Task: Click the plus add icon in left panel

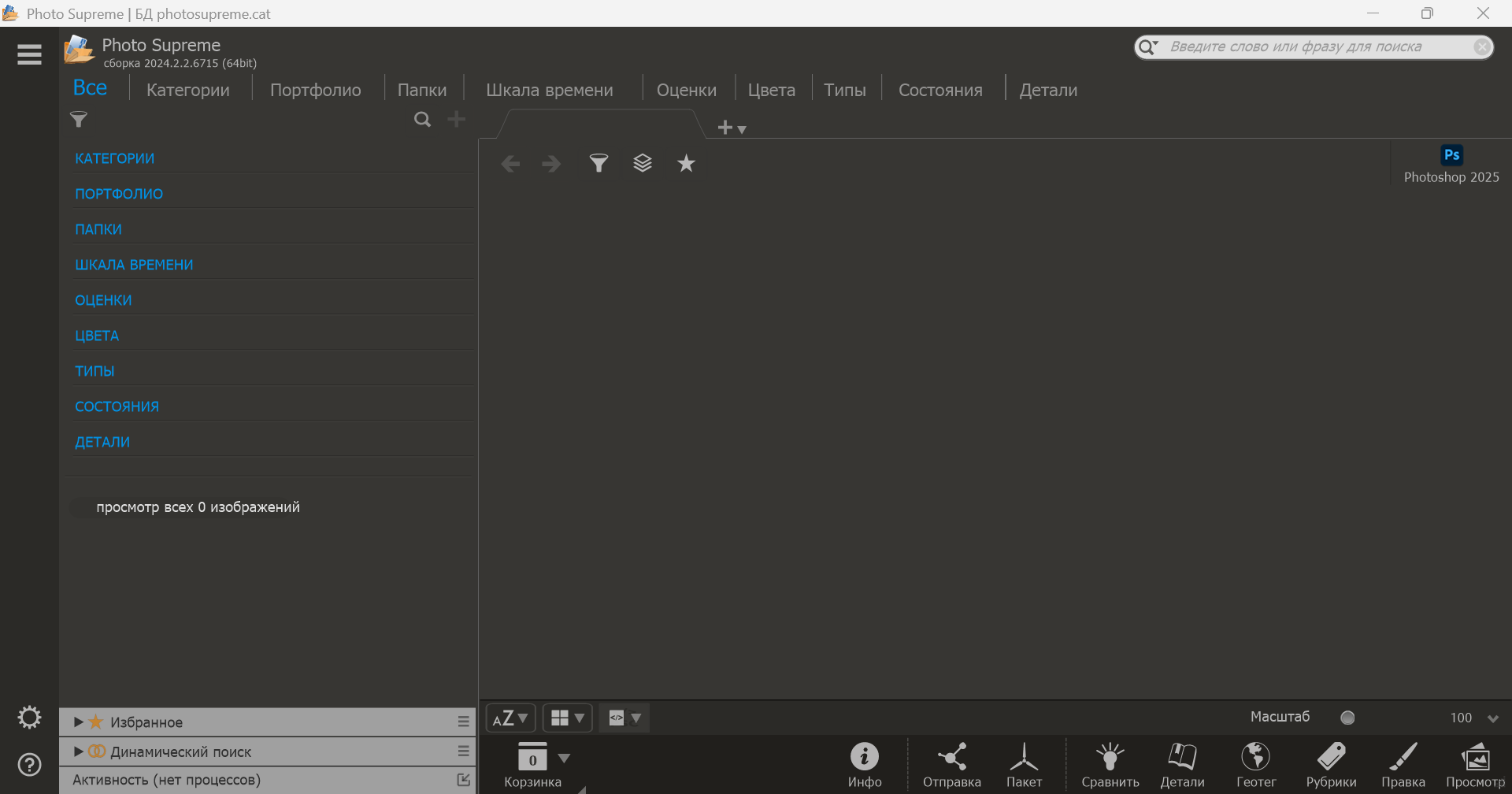Action: 456,119
